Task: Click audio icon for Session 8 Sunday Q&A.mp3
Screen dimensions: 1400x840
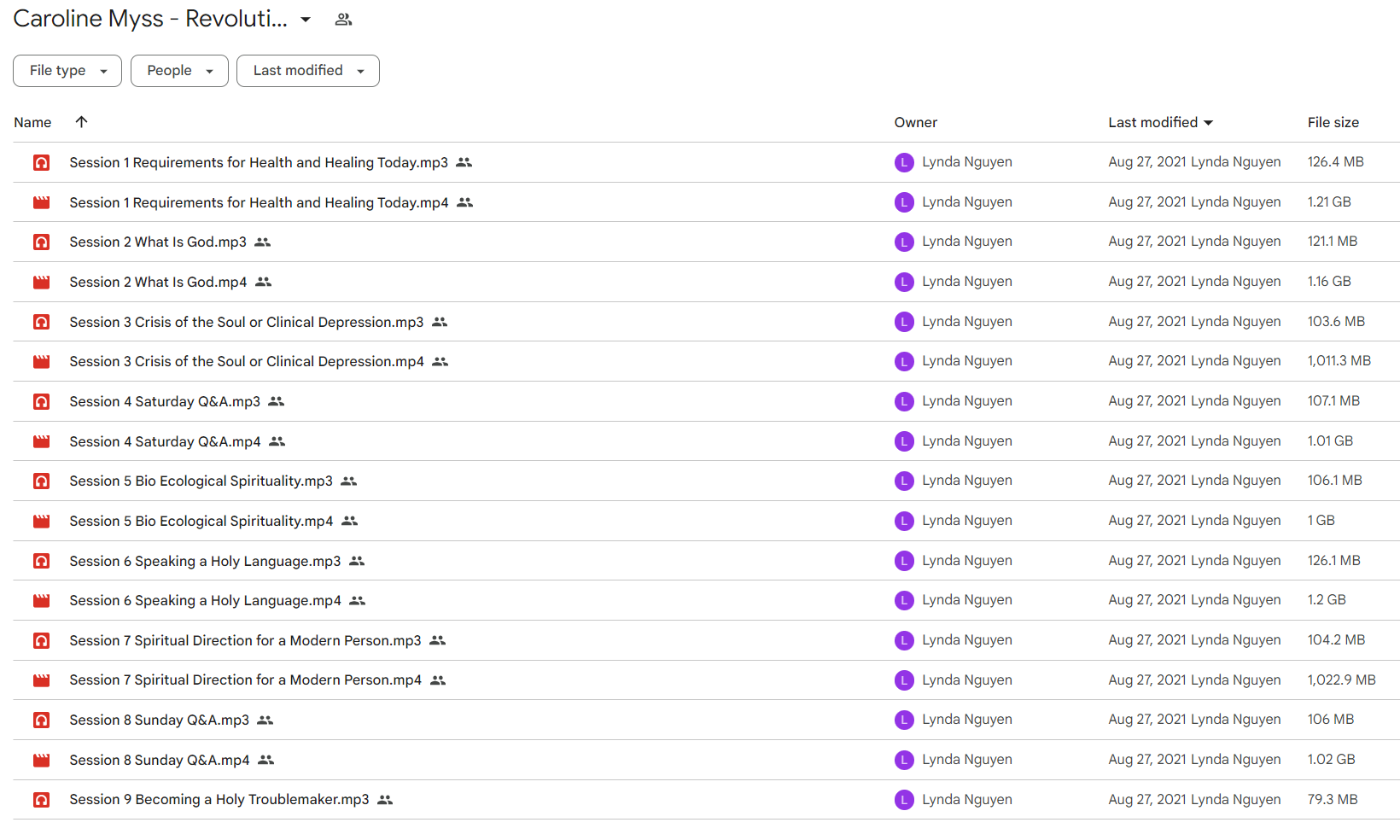Action: click(x=41, y=720)
